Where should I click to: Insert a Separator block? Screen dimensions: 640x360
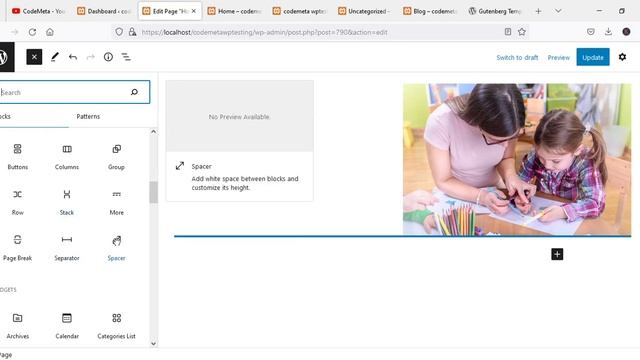(67, 248)
